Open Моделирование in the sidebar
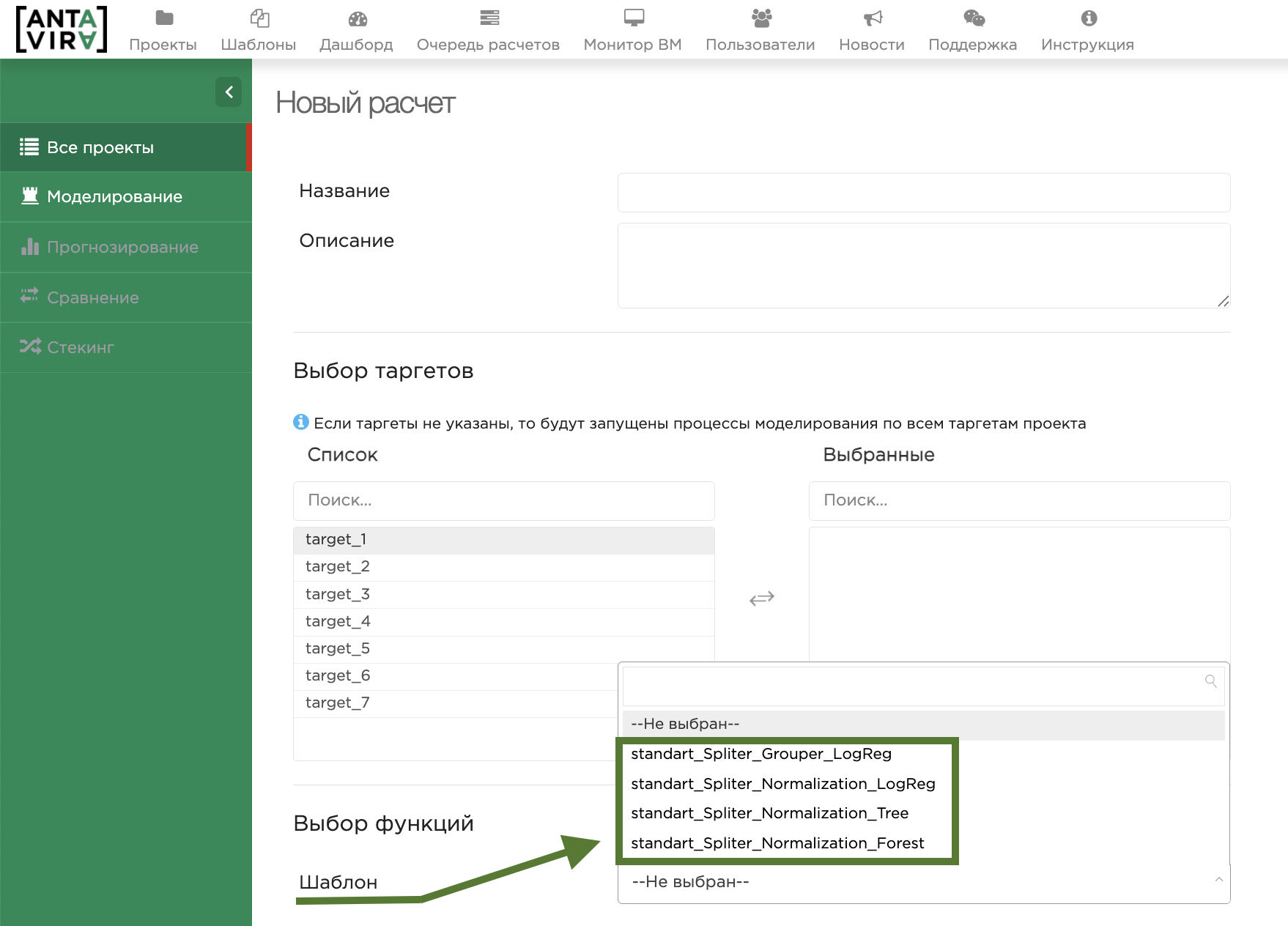This screenshot has width=1288, height=926. 114,196
